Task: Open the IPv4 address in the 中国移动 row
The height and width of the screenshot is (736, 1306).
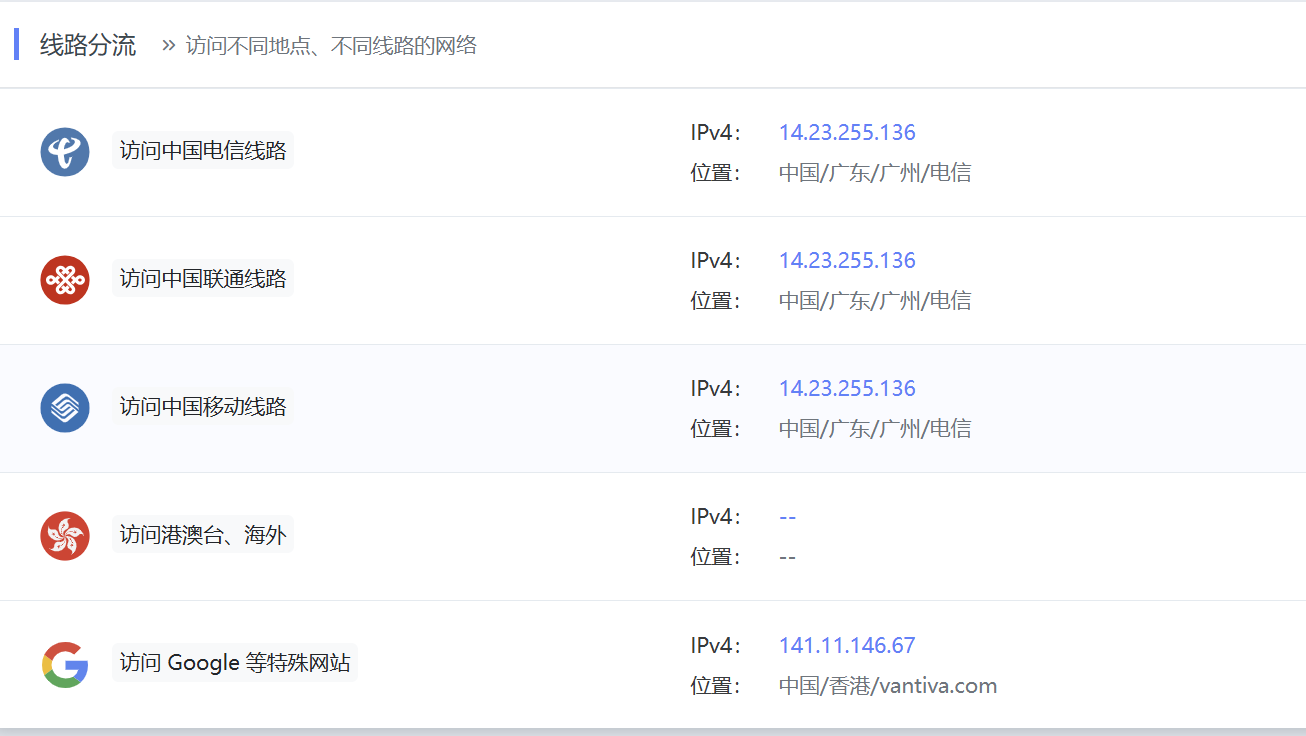Action: point(847,389)
